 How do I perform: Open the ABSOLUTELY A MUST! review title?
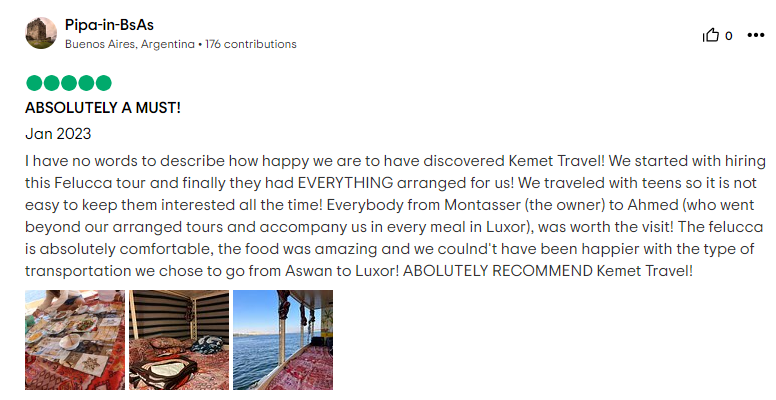pos(102,108)
